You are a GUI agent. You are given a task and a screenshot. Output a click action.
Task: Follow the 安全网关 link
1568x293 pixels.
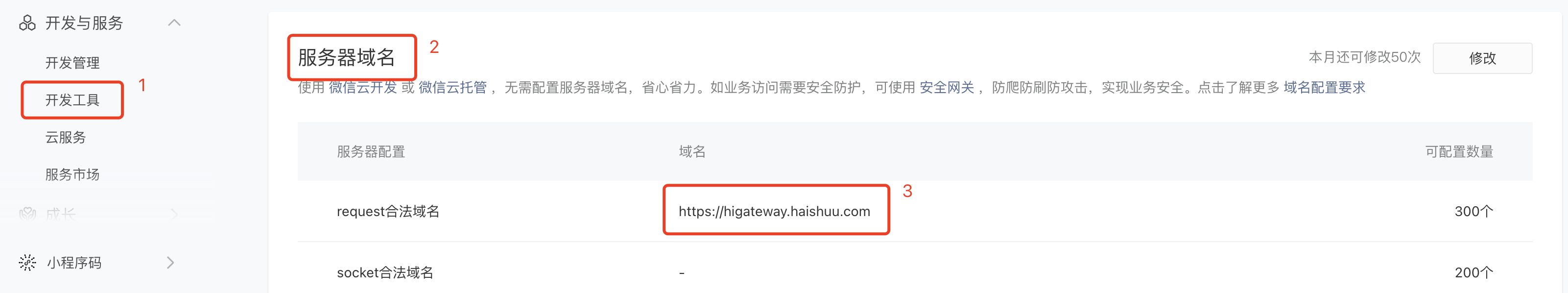tap(947, 88)
